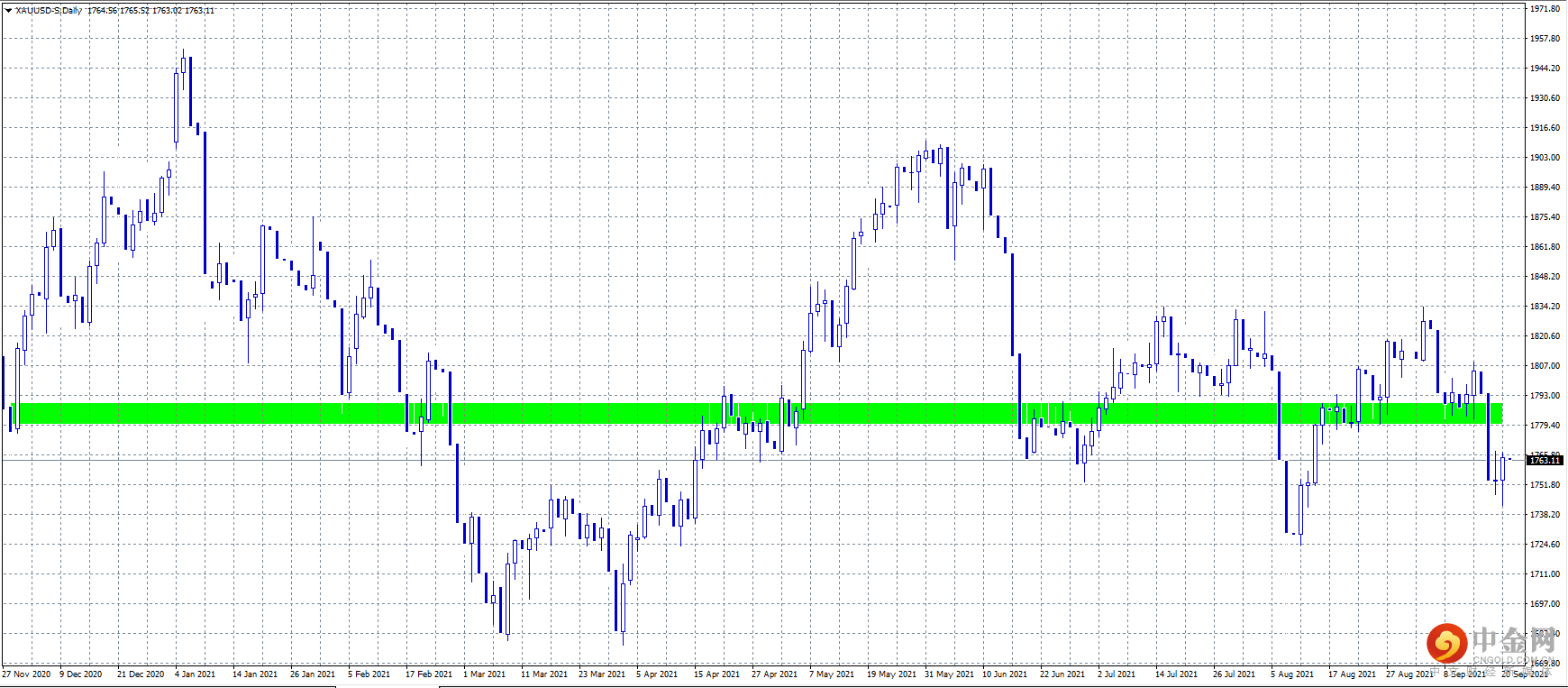Click the 19 May 2021 date label
Screen dimensions: 1568x688
click(891, 674)
